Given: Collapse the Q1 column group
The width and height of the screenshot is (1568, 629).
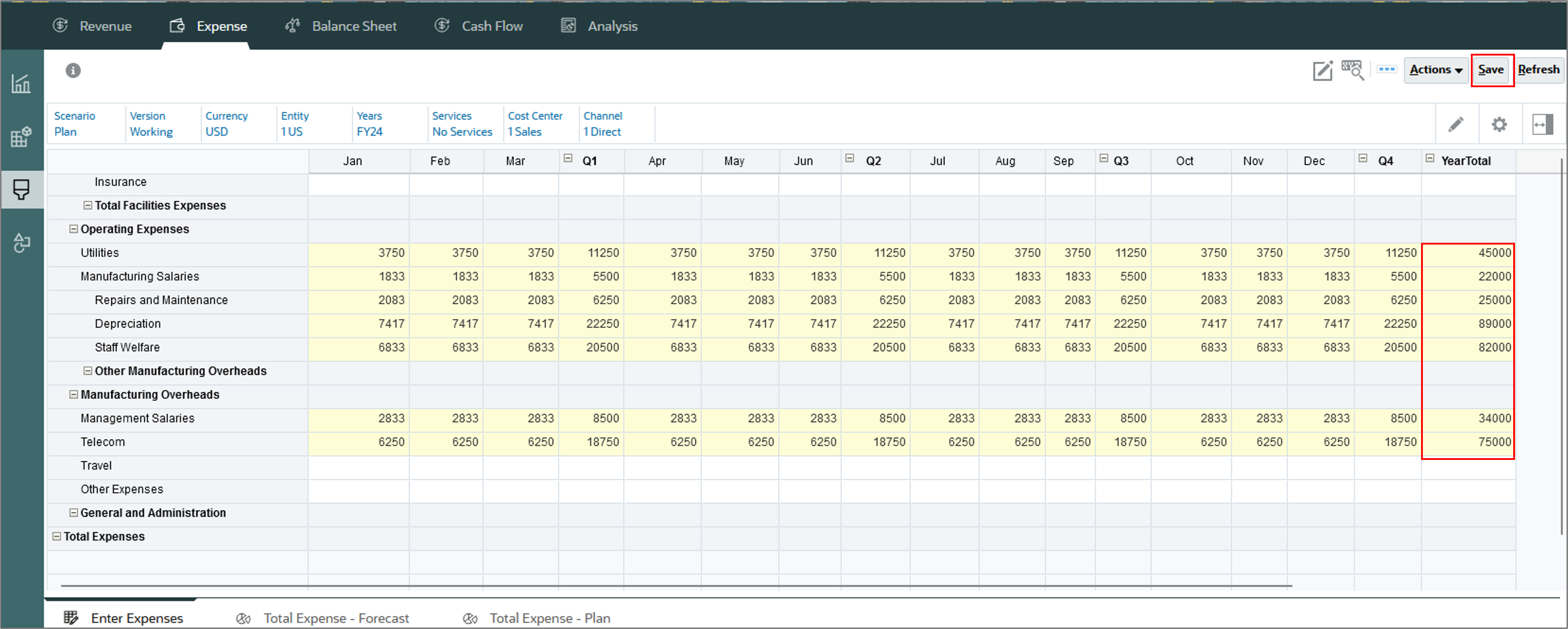Looking at the screenshot, I should point(568,158).
